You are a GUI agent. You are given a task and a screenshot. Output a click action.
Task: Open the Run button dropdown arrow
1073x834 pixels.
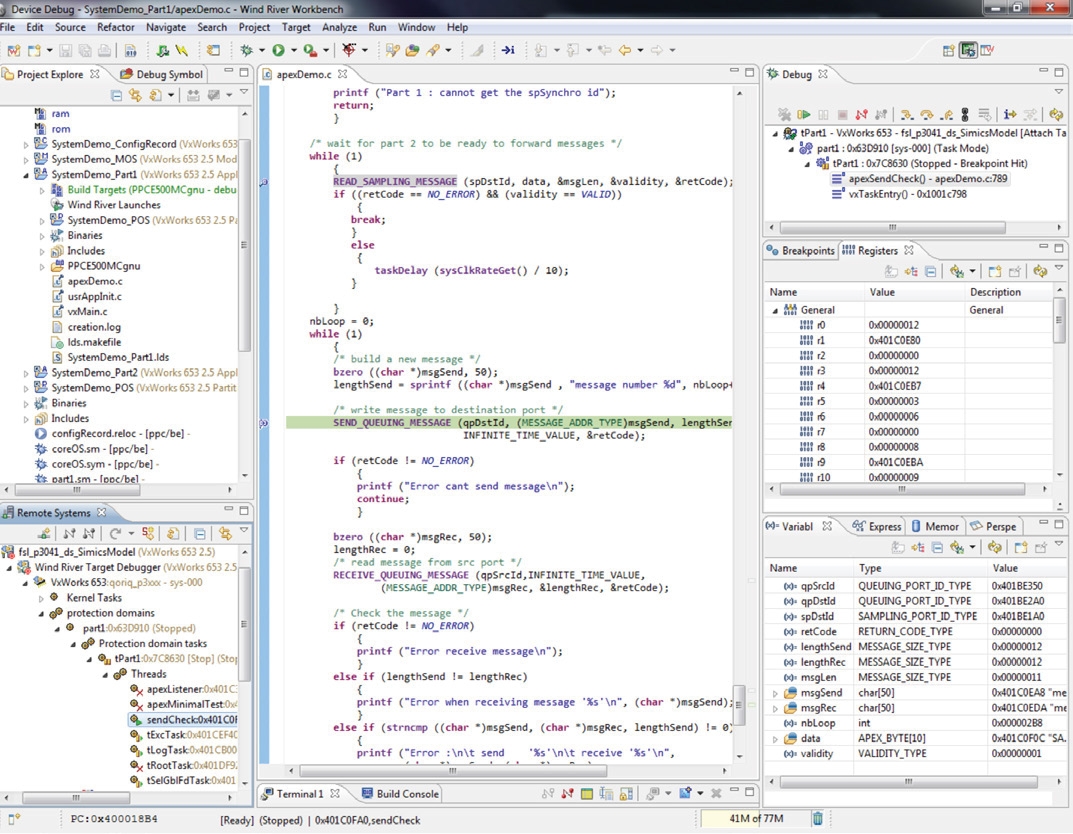click(x=294, y=50)
